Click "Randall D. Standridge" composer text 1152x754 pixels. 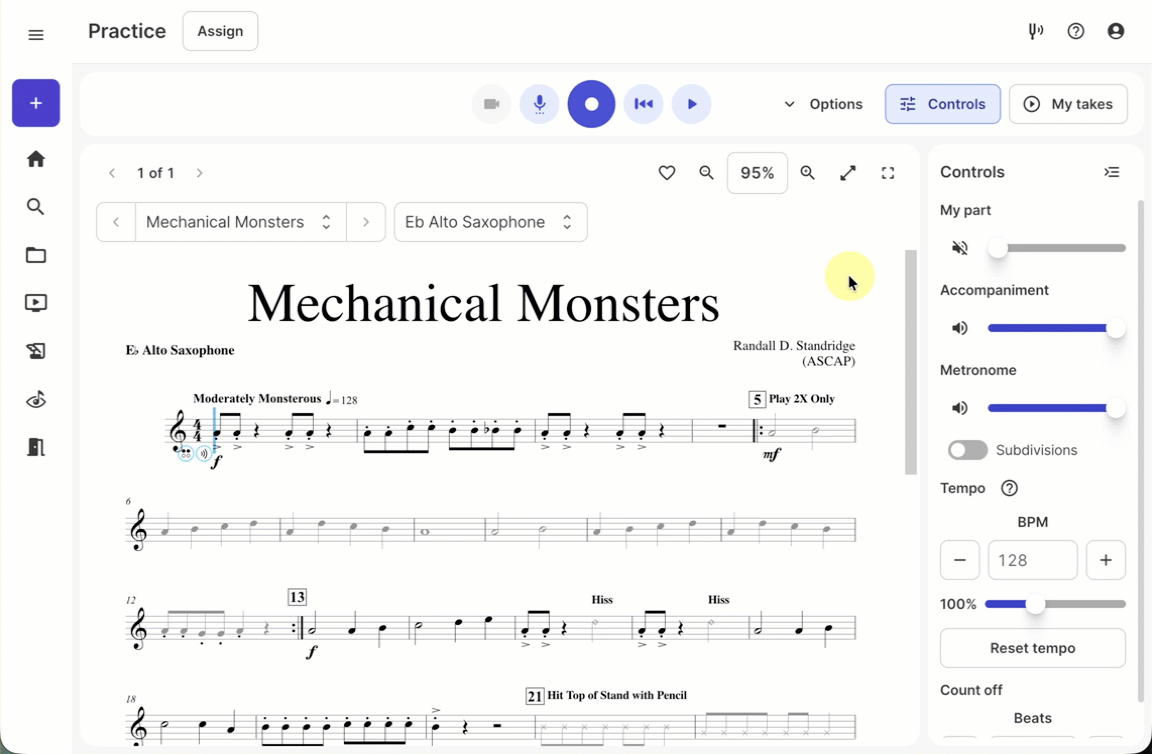point(794,345)
